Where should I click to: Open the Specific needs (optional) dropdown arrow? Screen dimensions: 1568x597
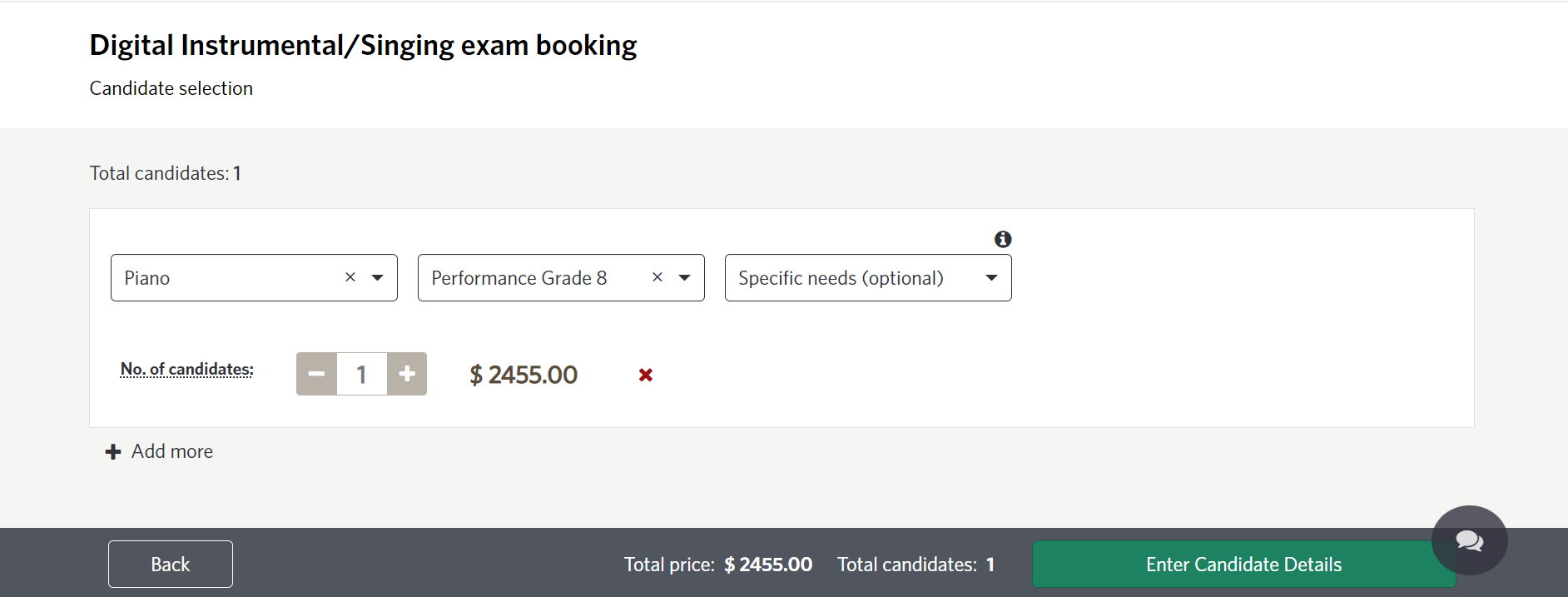click(x=991, y=277)
